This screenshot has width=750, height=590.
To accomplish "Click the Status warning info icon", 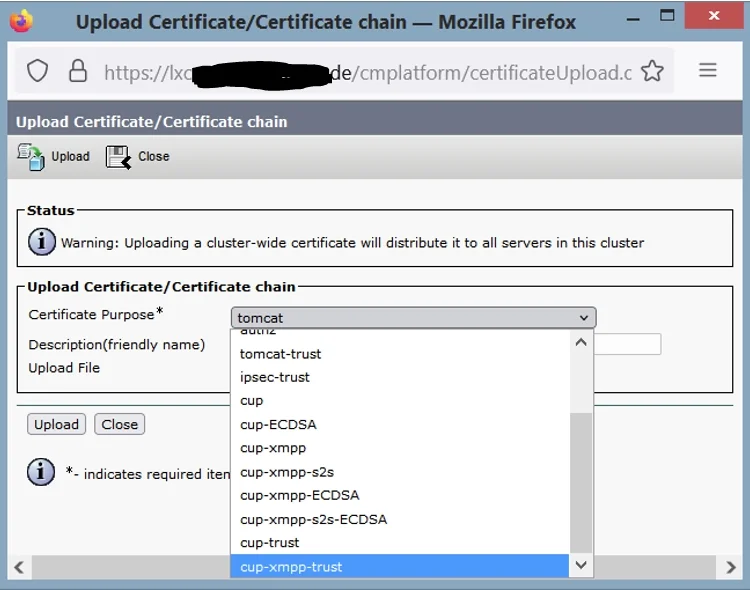I will (x=42, y=242).
